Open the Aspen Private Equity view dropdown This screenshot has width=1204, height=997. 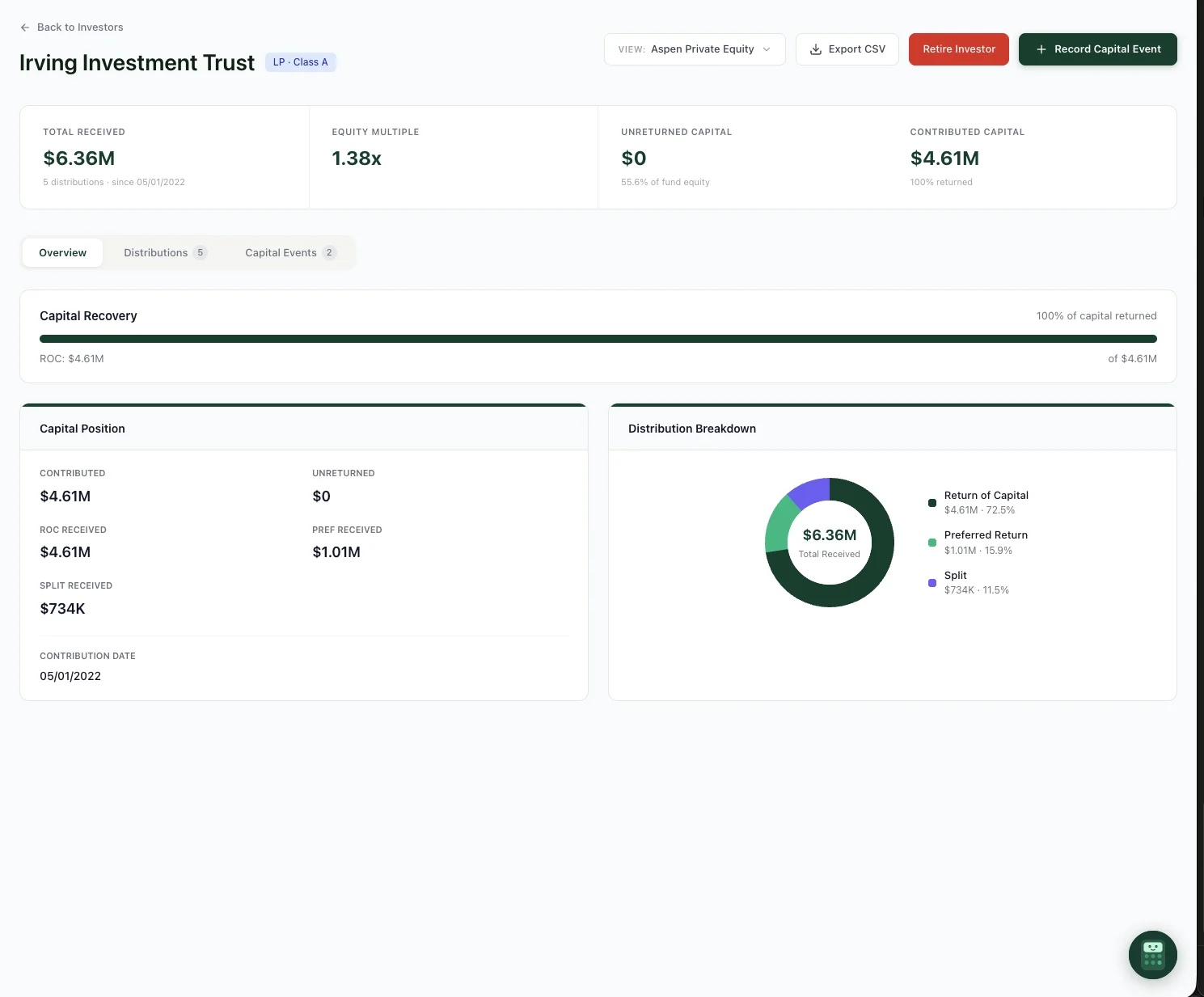tap(694, 49)
